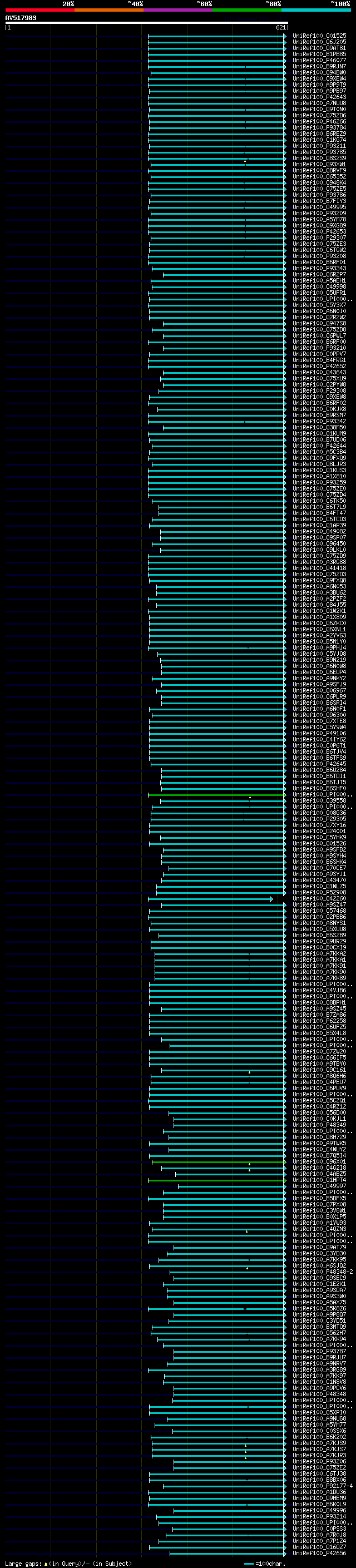The width and height of the screenshot is (356, 1568).
Task: Click the Large gaps legend text
Action: 68,1564
